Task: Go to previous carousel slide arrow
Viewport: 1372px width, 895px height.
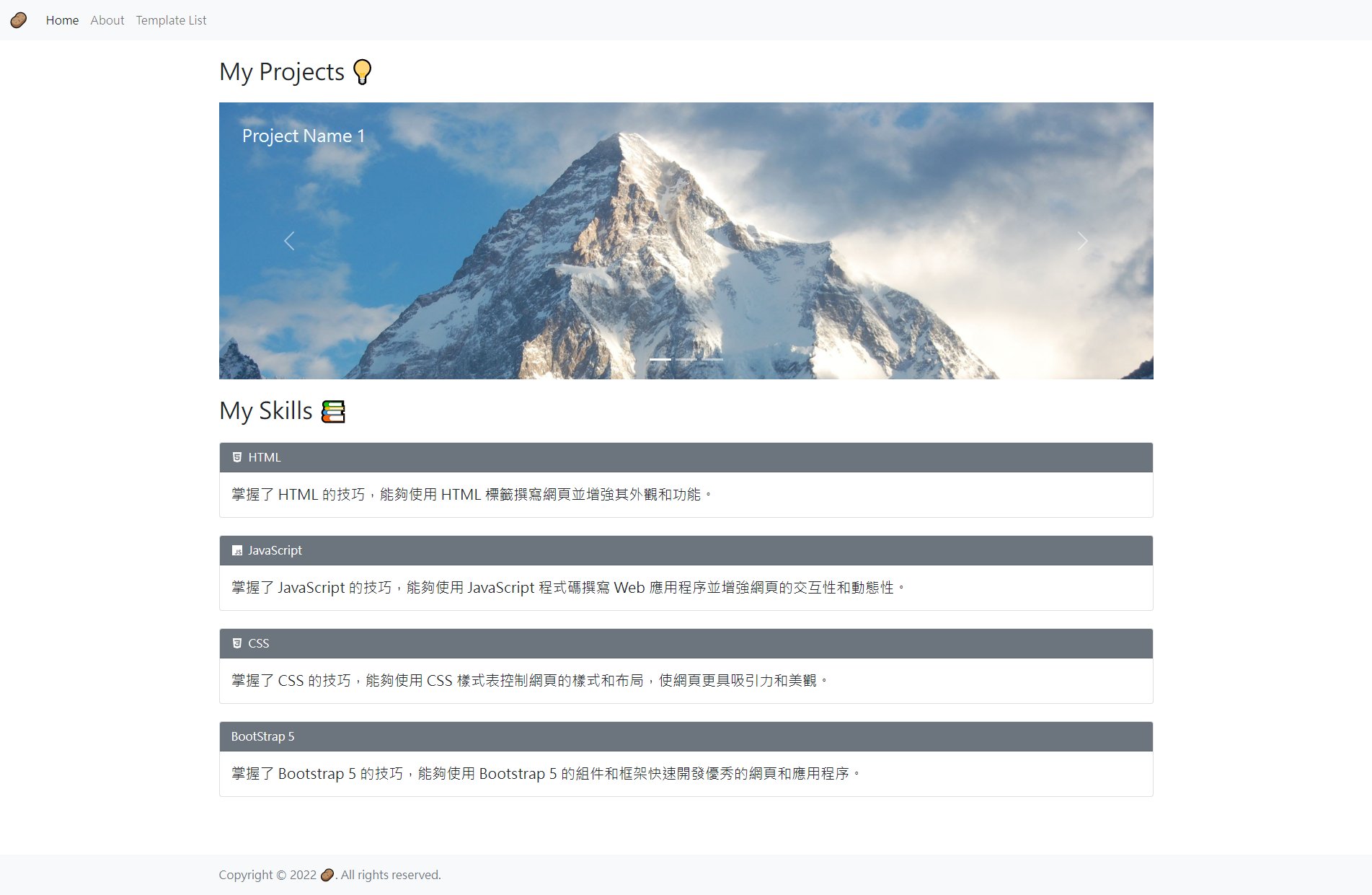Action: pyautogui.click(x=289, y=241)
